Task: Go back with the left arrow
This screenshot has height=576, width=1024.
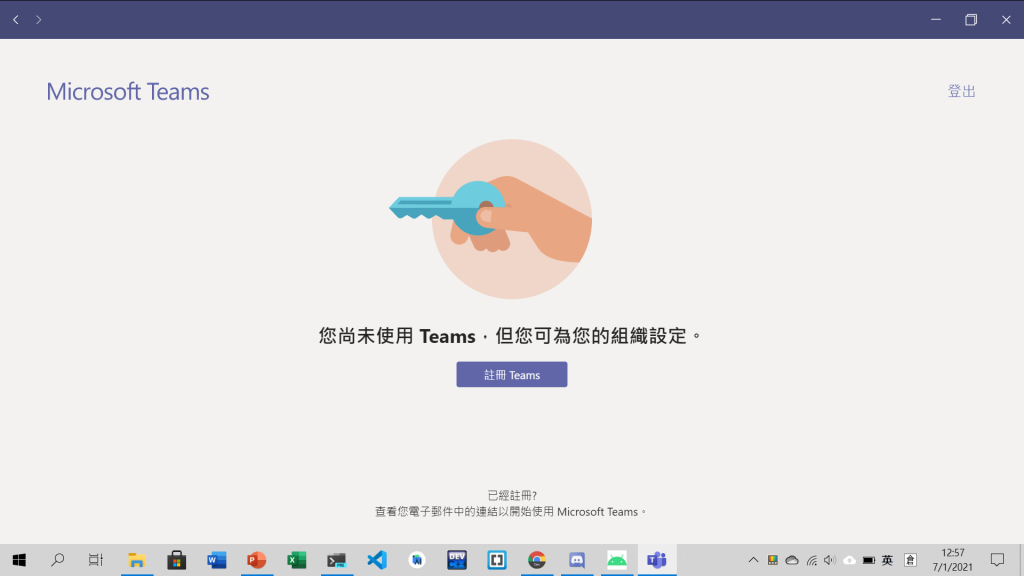Action: 16,20
